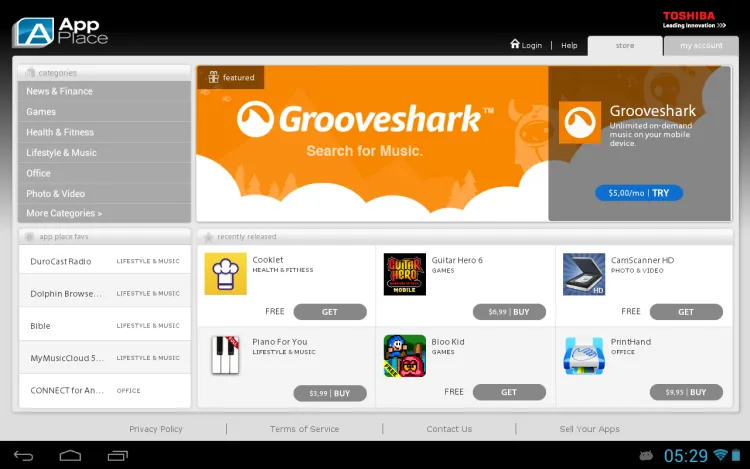Open the Piano For You app icon
The height and width of the screenshot is (469, 750).
[225, 355]
